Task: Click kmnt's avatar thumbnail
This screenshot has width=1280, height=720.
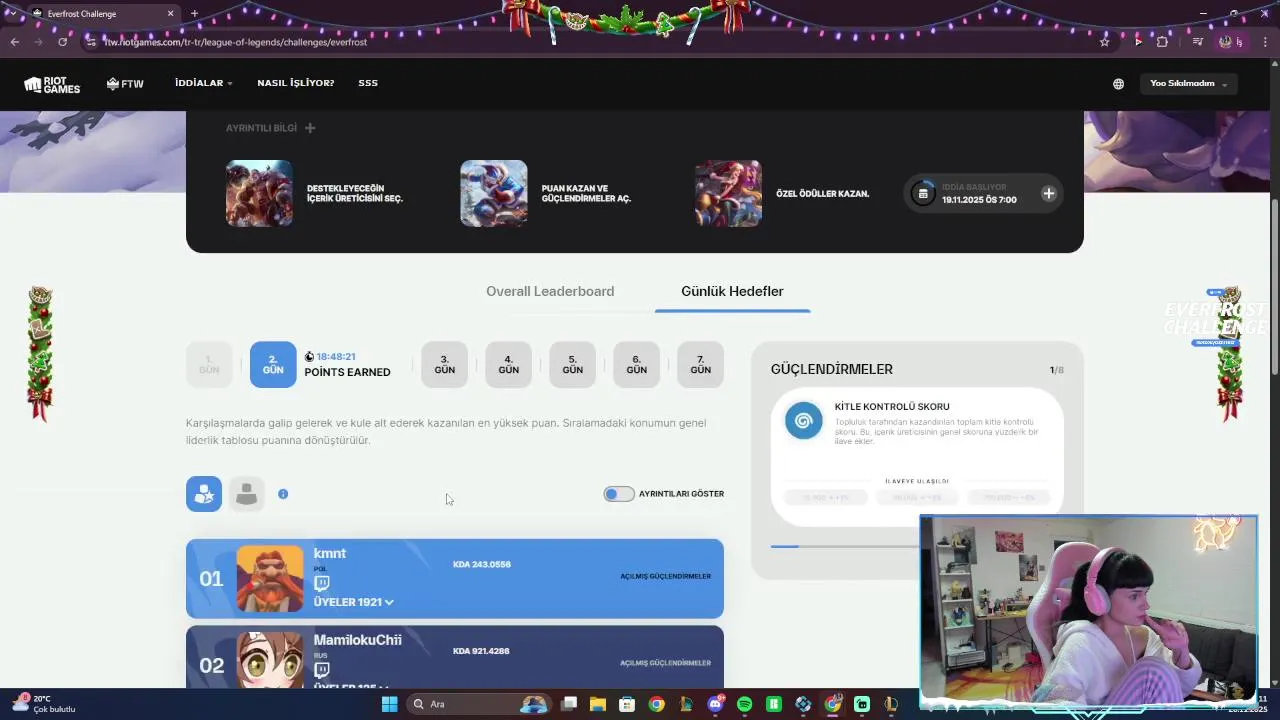Action: (x=270, y=579)
